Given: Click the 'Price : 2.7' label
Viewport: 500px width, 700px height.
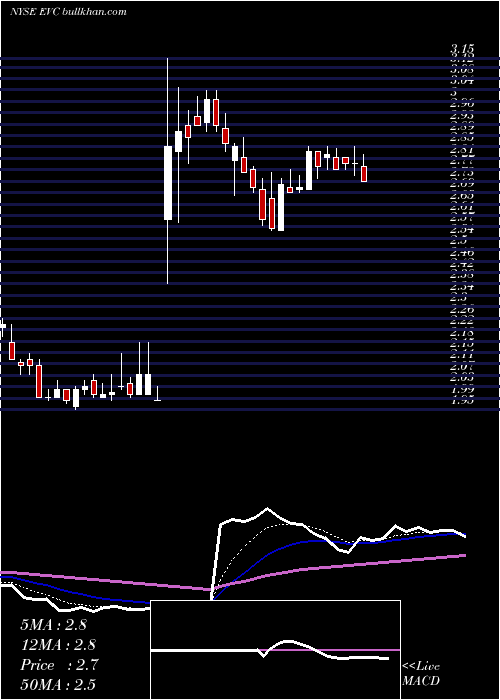Looking at the screenshot, I should coord(58,665).
